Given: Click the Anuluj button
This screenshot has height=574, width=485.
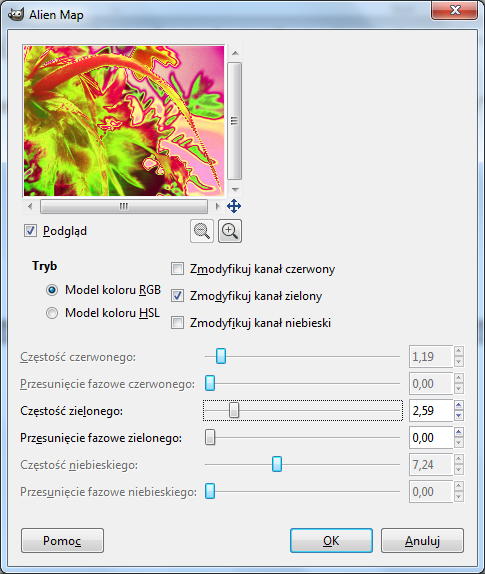Looking at the screenshot, I should (422, 540).
